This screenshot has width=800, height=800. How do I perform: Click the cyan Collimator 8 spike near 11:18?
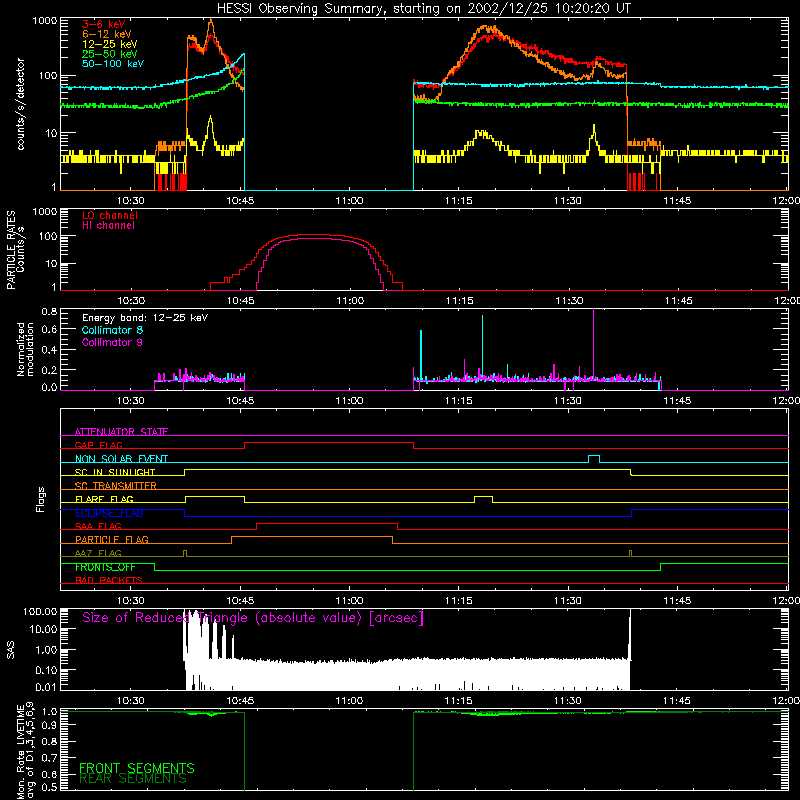point(482,347)
